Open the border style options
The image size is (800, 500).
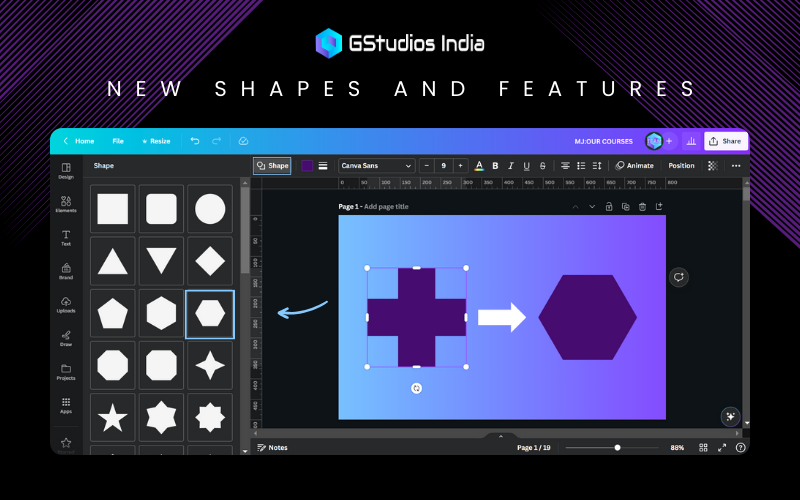(x=323, y=166)
